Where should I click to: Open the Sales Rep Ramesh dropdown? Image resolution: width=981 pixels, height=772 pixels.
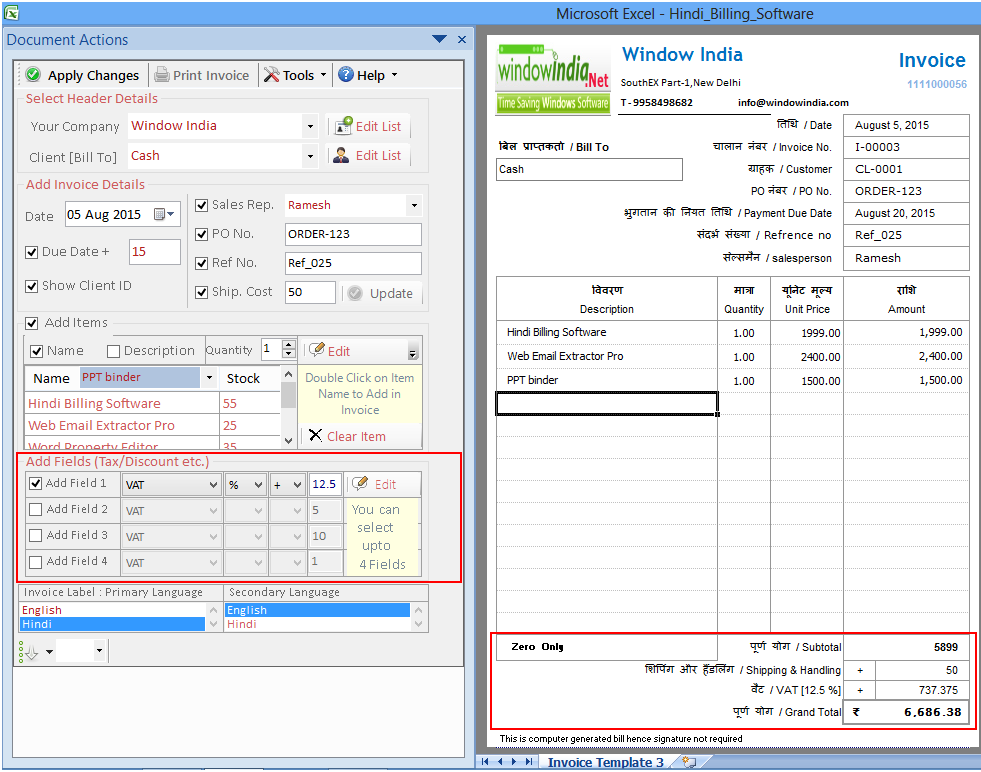[414, 205]
